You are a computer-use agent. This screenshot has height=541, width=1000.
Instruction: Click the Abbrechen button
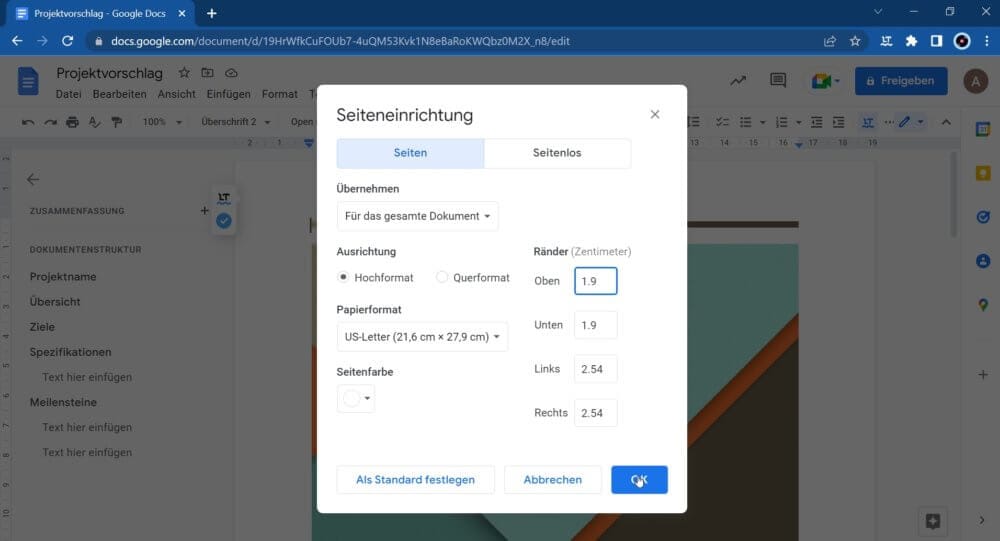[552, 480]
